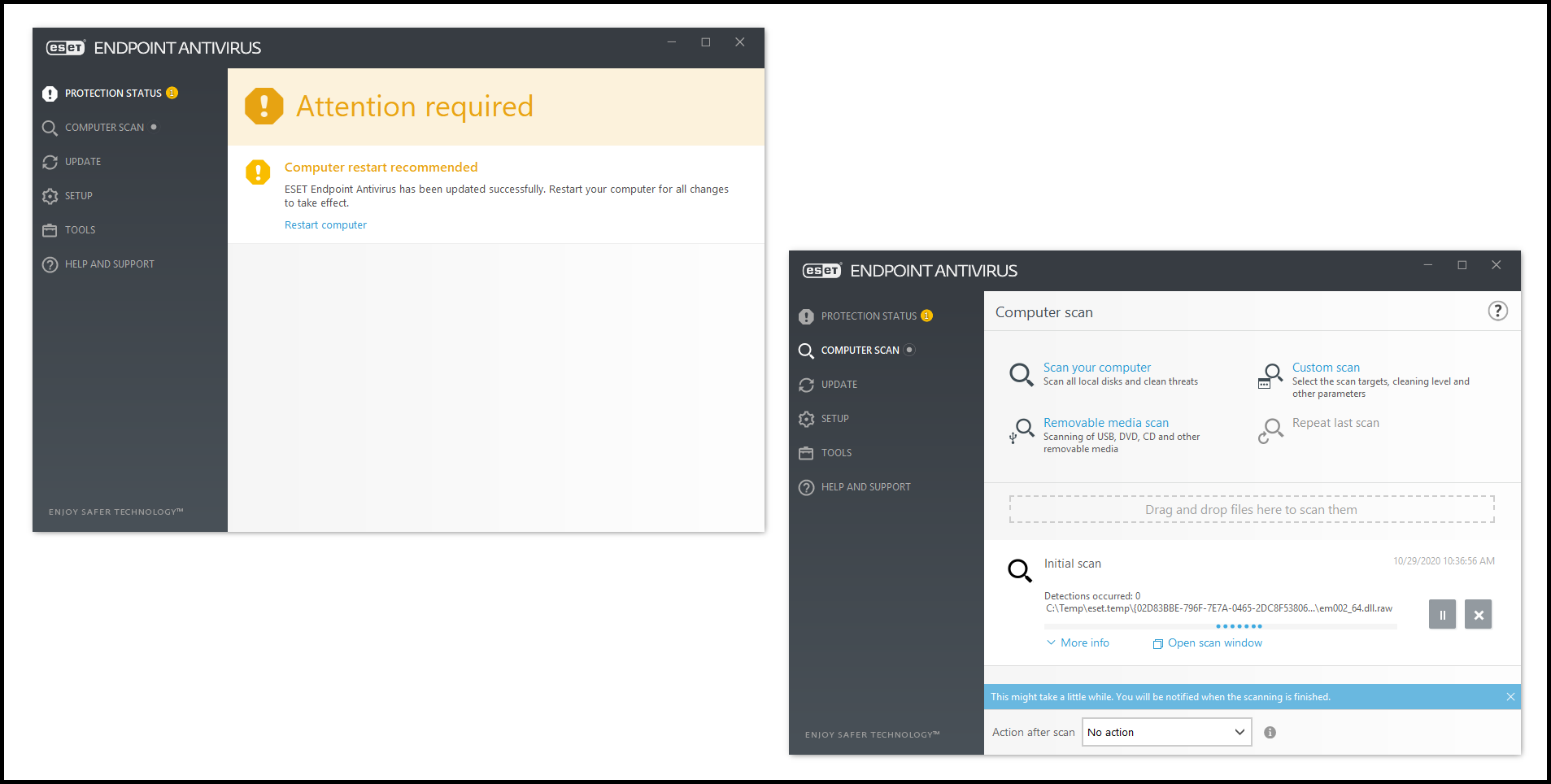Open Setup in the right window sidebar
The height and width of the screenshot is (784, 1551).
click(835, 419)
